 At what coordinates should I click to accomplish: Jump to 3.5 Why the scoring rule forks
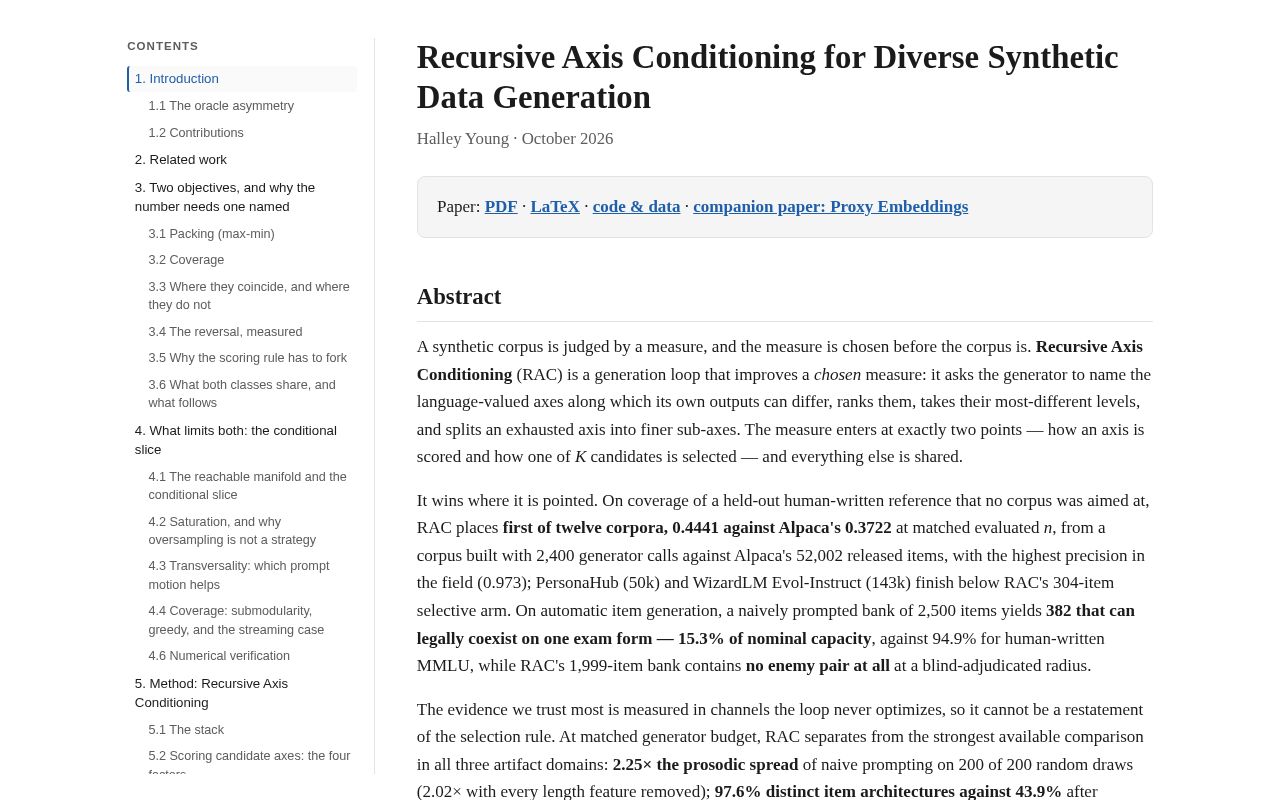tap(248, 358)
